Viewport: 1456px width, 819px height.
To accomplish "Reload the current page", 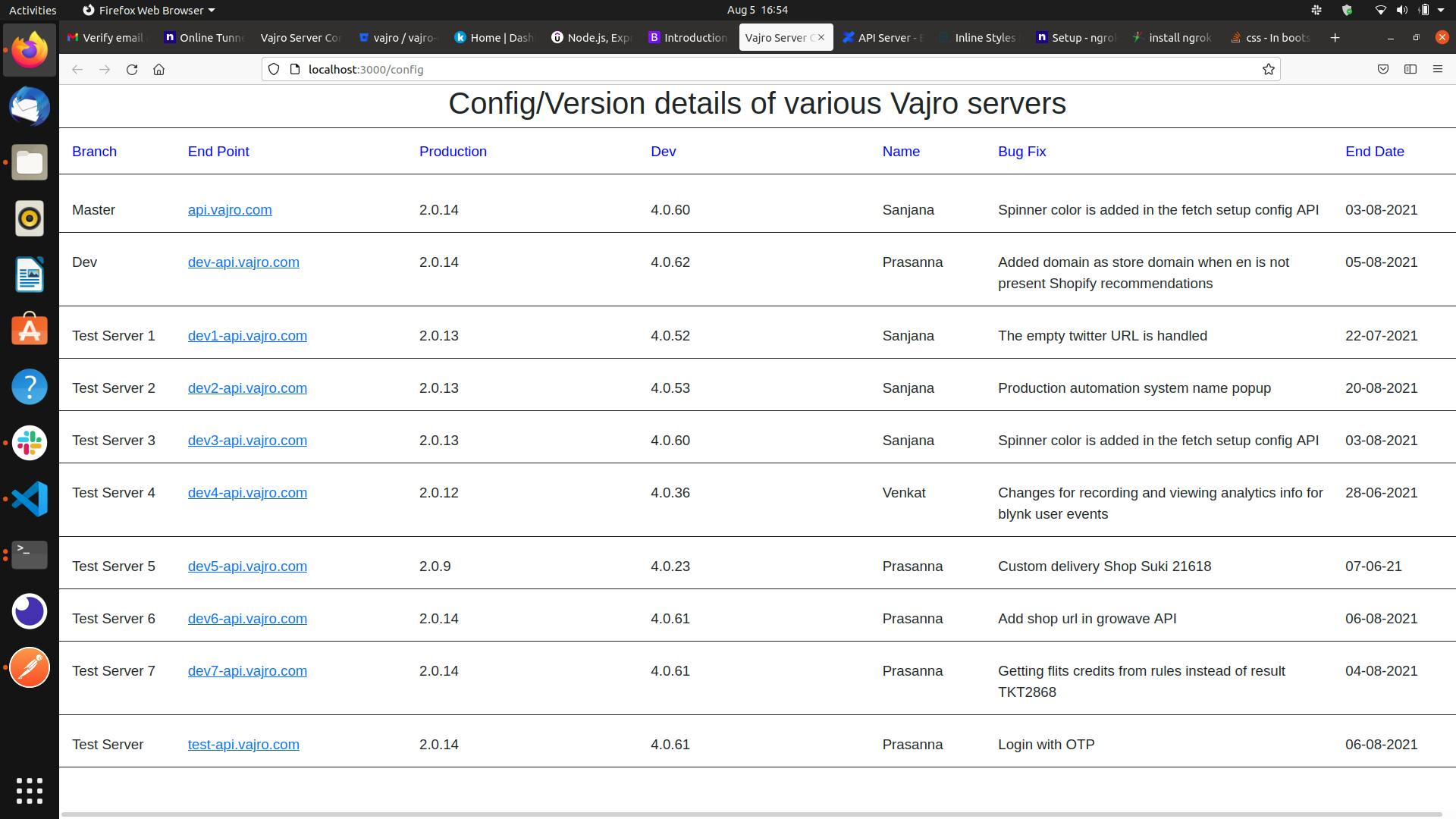I will pos(132,70).
